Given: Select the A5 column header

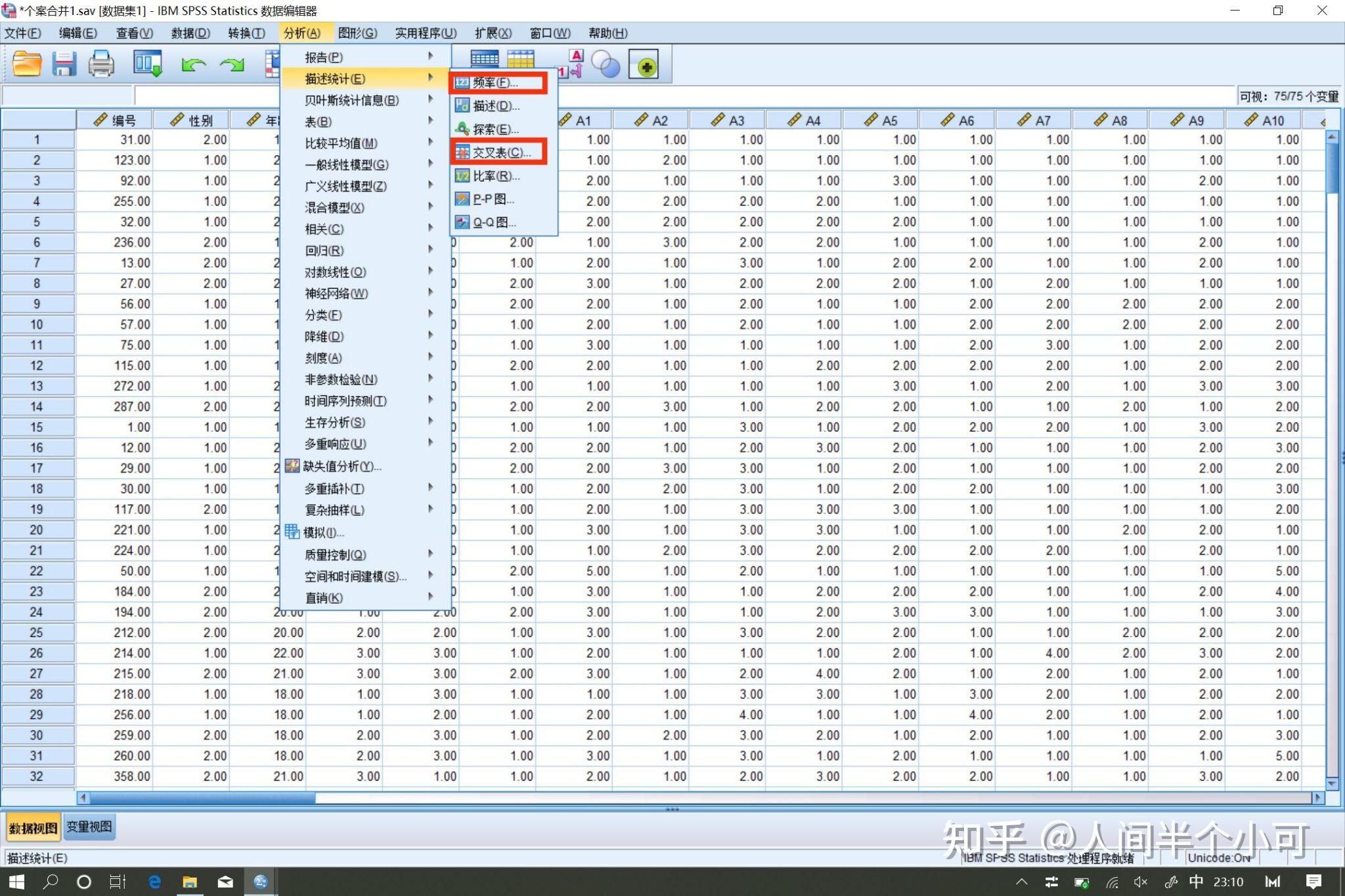Looking at the screenshot, I should pos(881,120).
